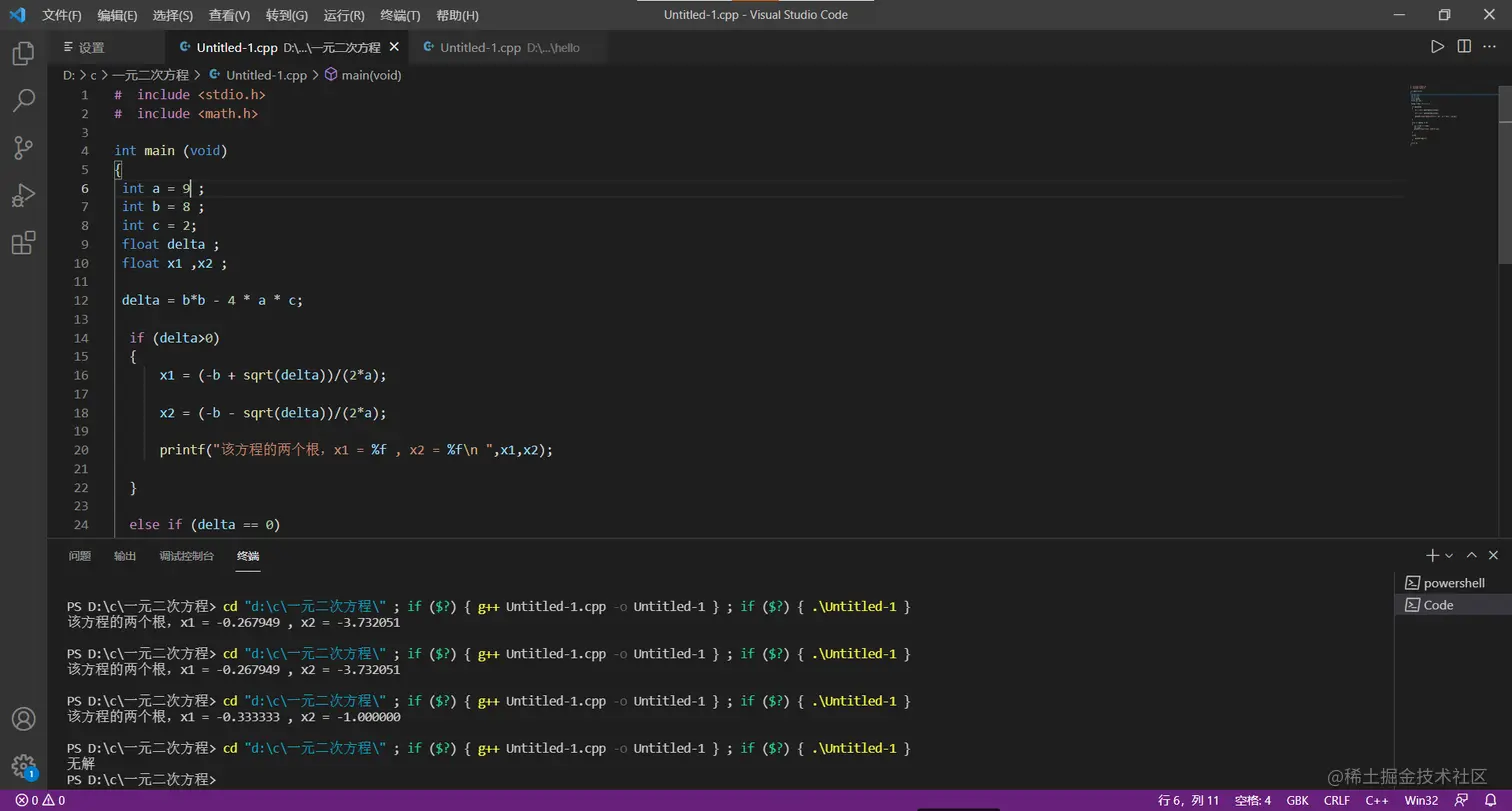
Task: Close the active Untitled-1.cpp tab
Action: click(394, 47)
